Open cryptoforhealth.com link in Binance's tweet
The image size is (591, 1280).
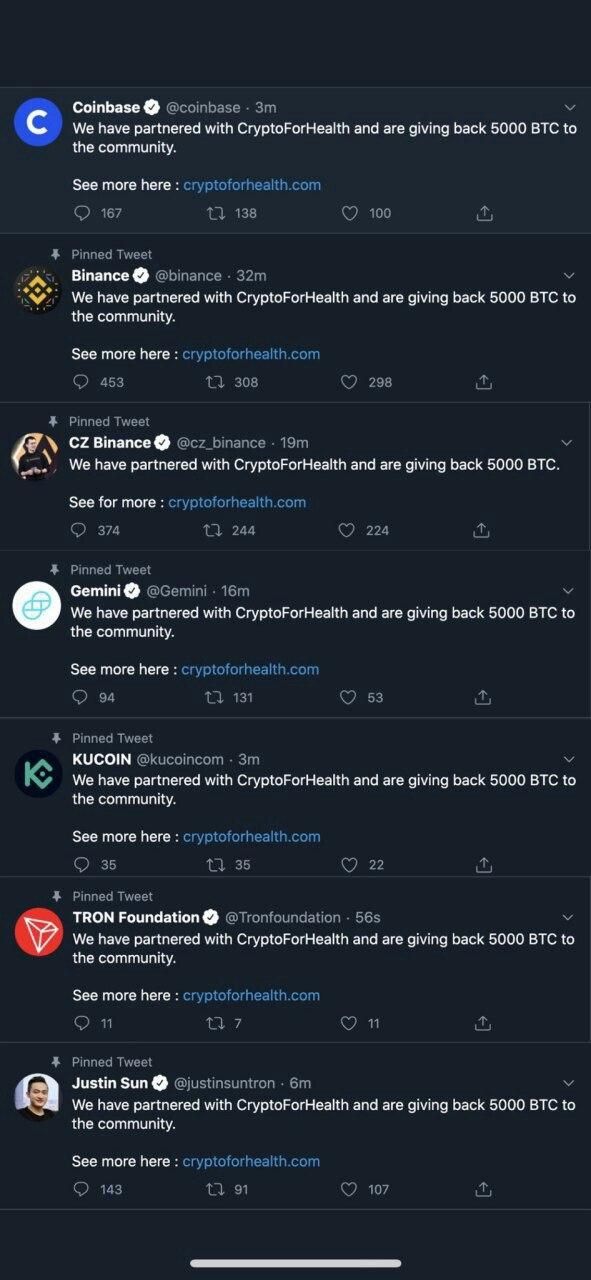[x=251, y=354]
